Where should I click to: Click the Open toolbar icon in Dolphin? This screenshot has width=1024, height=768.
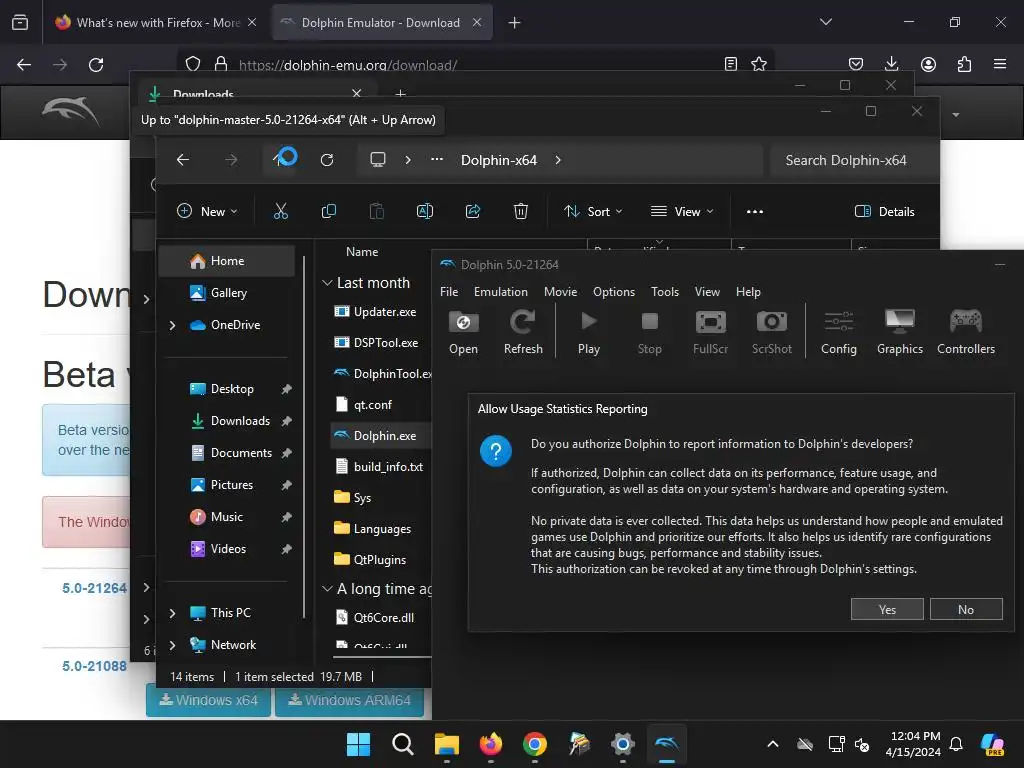point(463,332)
